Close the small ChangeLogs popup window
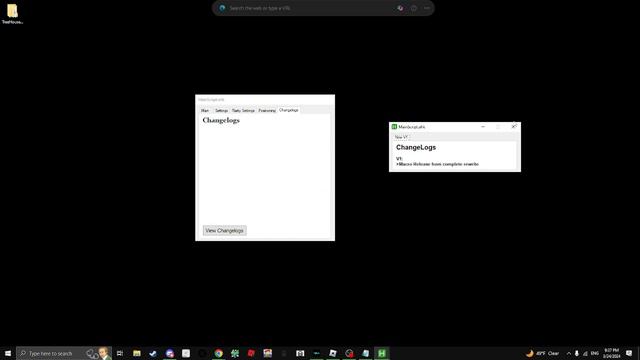640x360 pixels. pyautogui.click(x=513, y=127)
